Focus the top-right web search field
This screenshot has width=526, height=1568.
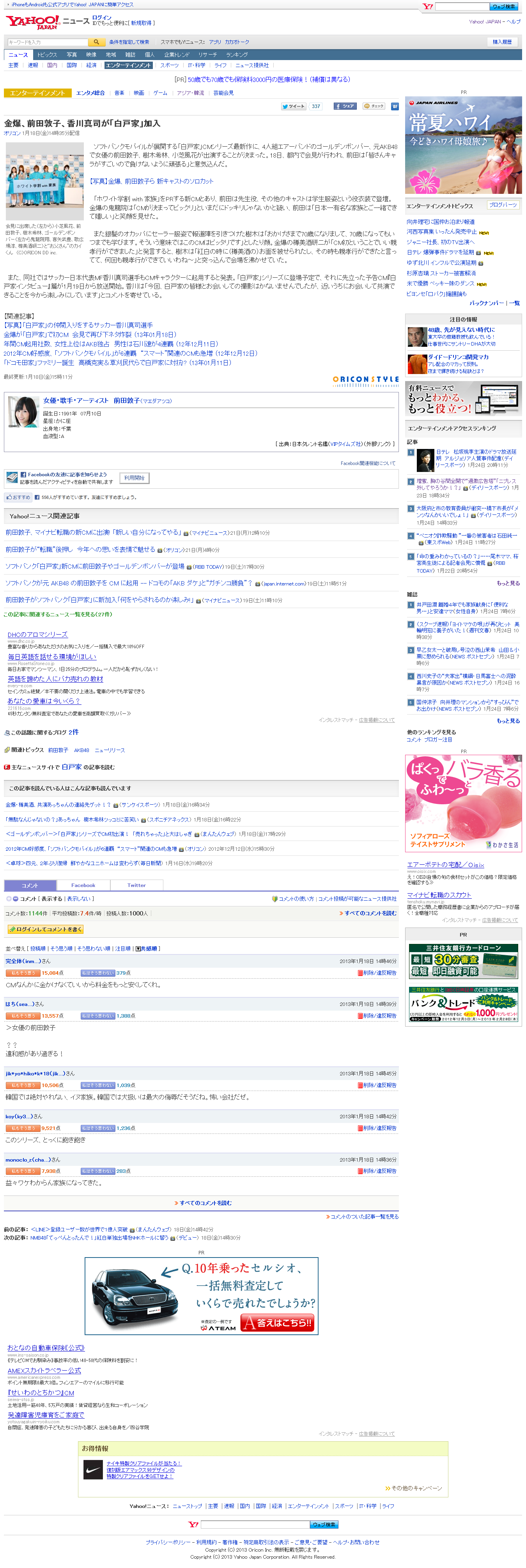pyautogui.click(x=462, y=6)
